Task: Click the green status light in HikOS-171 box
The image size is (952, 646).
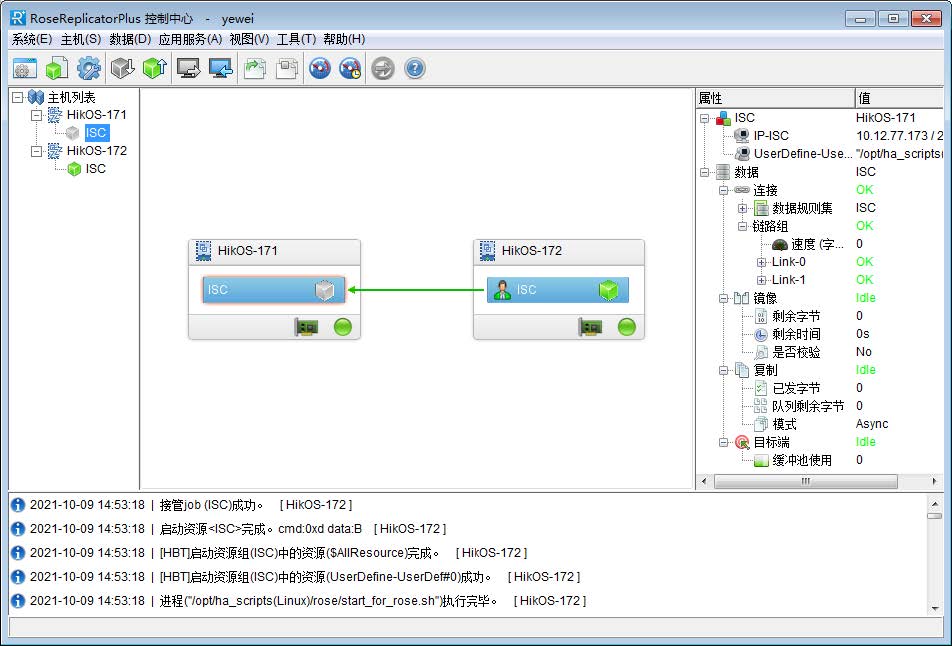Action: pyautogui.click(x=343, y=327)
